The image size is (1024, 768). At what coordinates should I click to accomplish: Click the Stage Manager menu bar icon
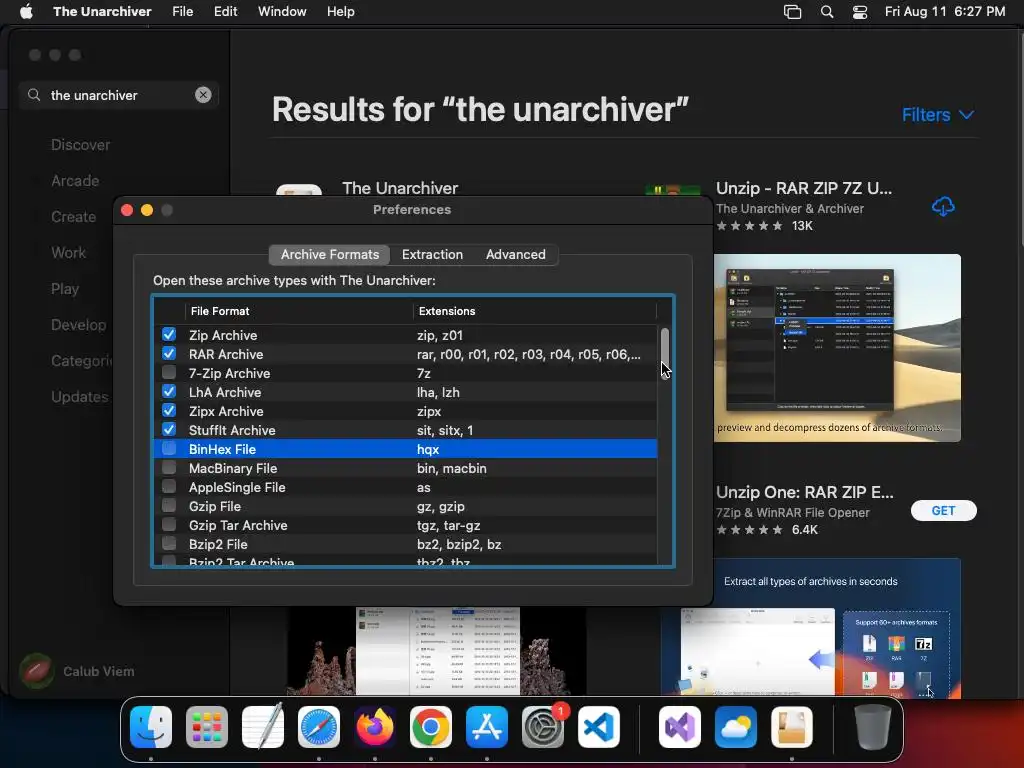792,12
